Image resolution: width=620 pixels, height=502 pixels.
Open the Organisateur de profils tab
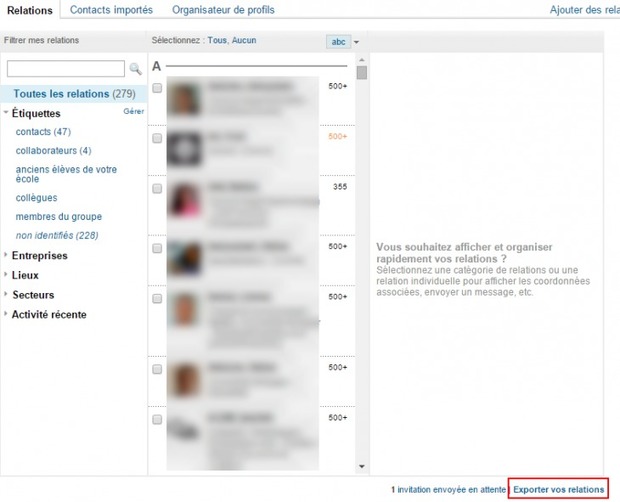coord(223,10)
